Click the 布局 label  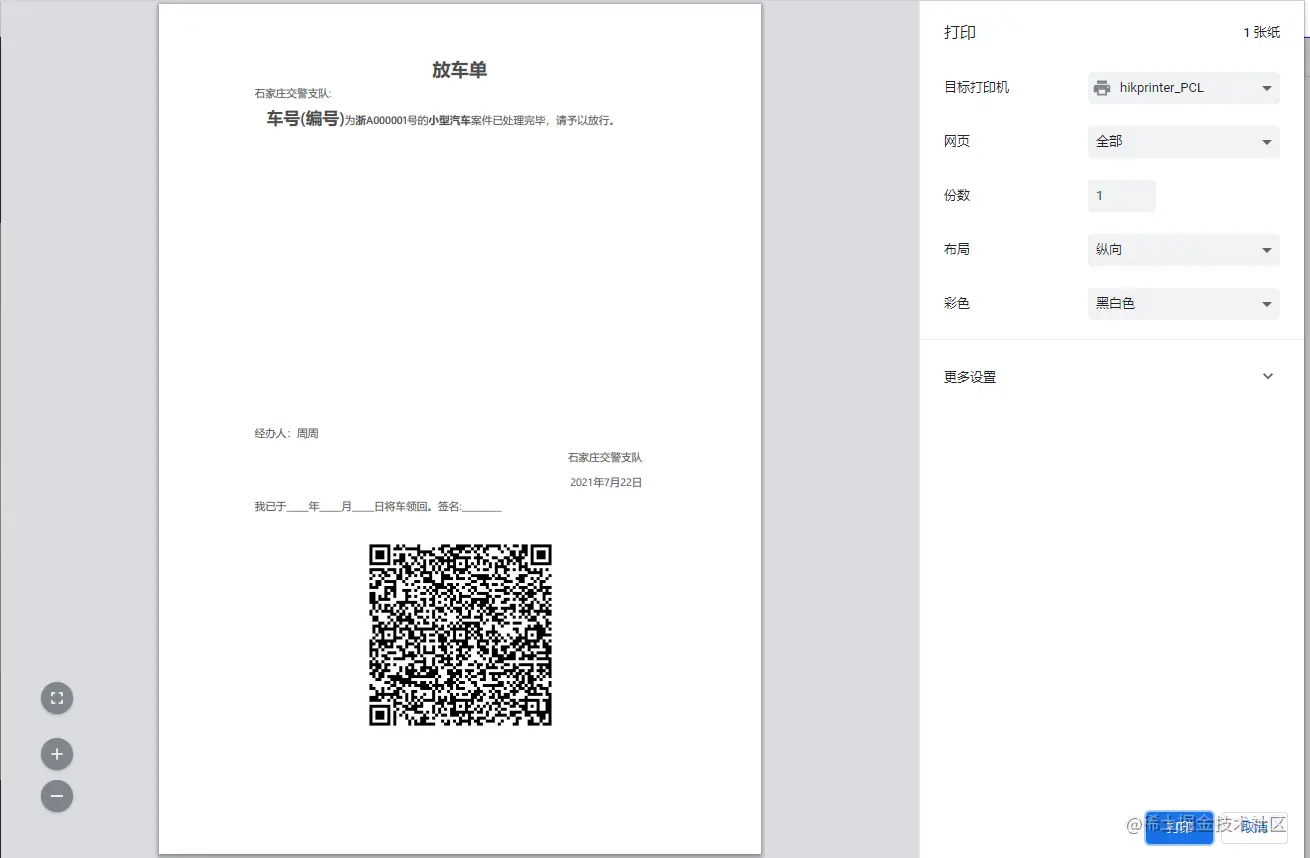pyautogui.click(x=957, y=250)
